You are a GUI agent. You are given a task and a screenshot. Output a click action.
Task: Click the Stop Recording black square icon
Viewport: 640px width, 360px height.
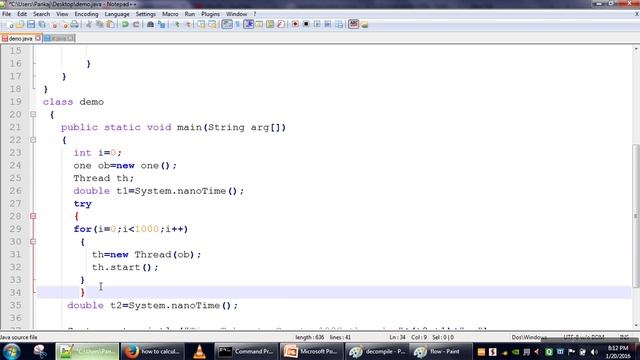[306, 25]
